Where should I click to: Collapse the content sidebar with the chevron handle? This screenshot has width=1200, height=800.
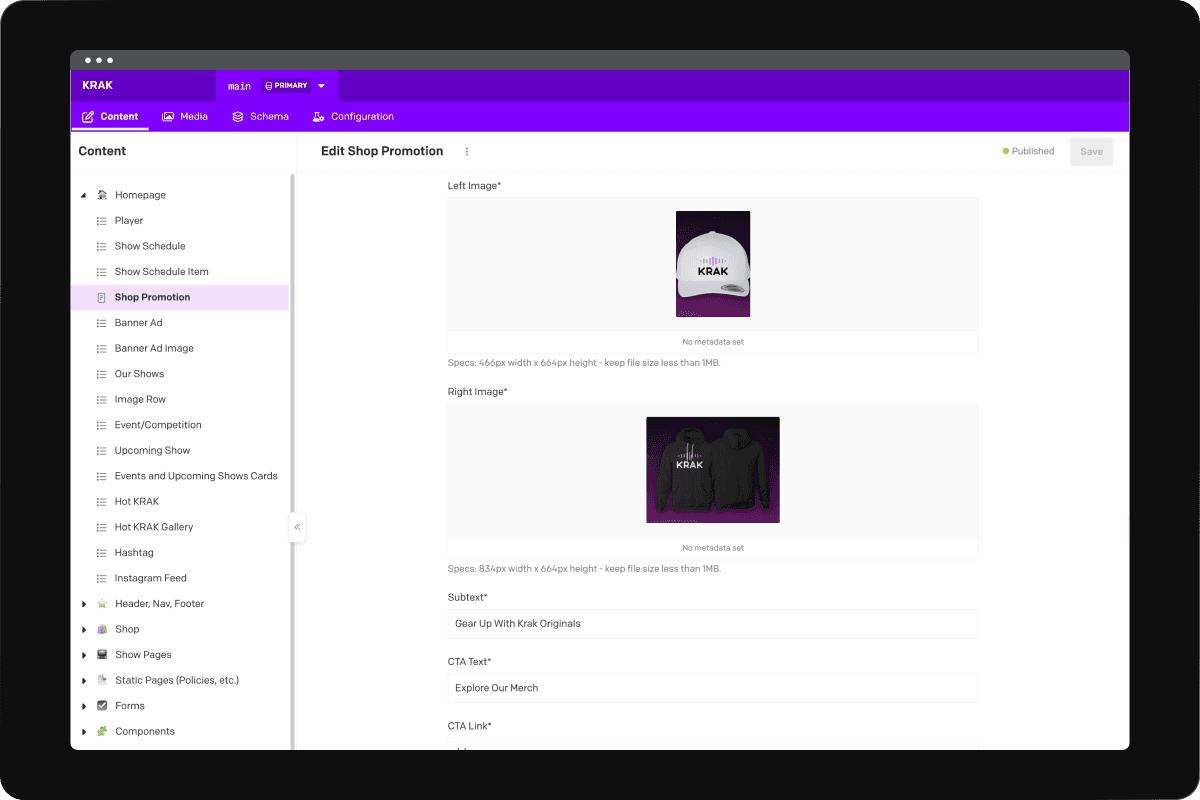click(297, 527)
